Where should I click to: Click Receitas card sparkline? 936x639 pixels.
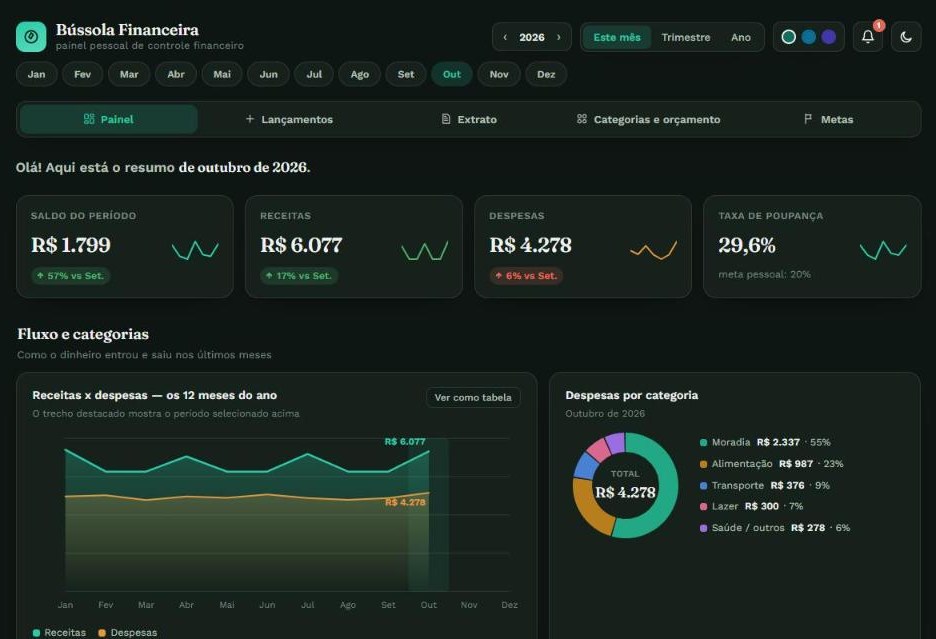click(424, 250)
